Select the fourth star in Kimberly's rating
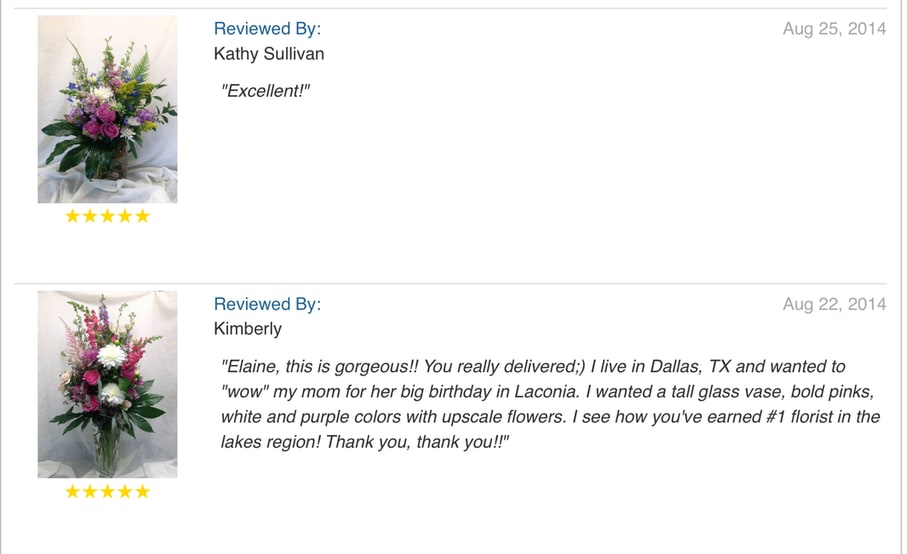The image size is (907, 554). pos(124,491)
